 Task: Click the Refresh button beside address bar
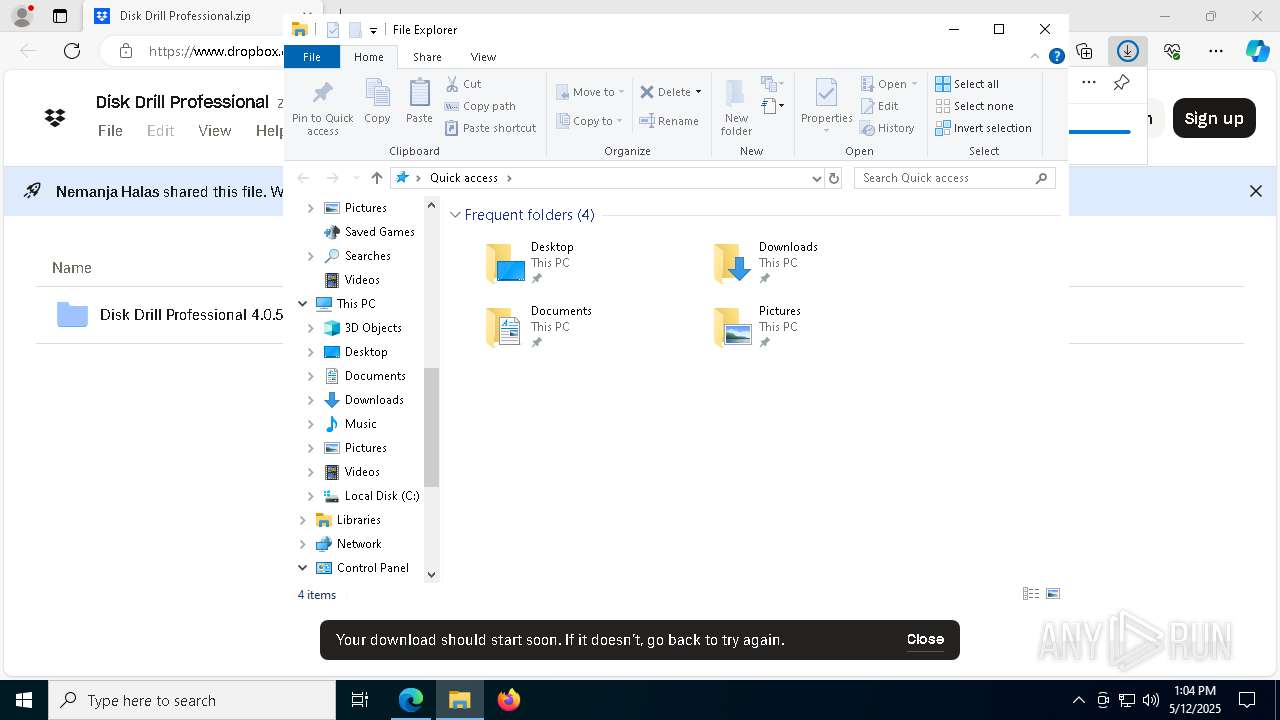coord(834,178)
